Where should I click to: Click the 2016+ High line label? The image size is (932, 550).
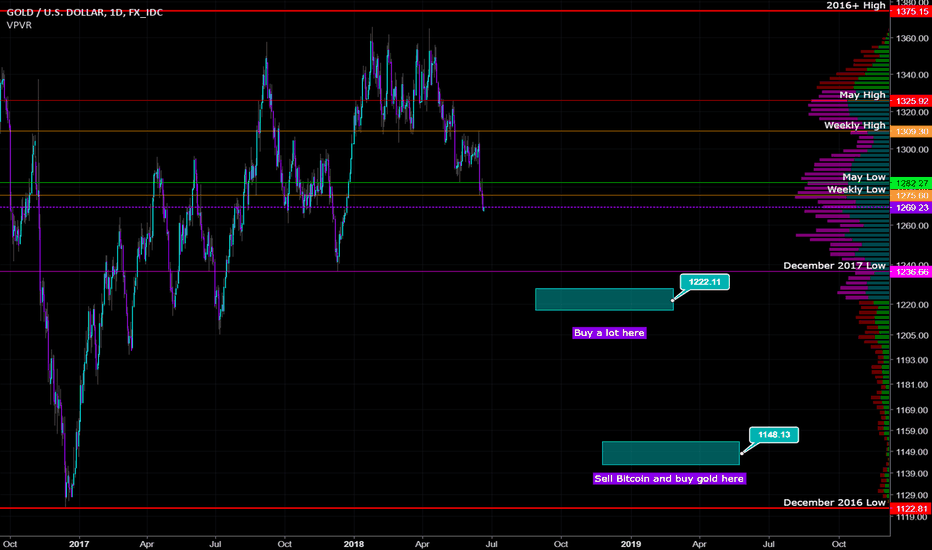coord(856,5)
